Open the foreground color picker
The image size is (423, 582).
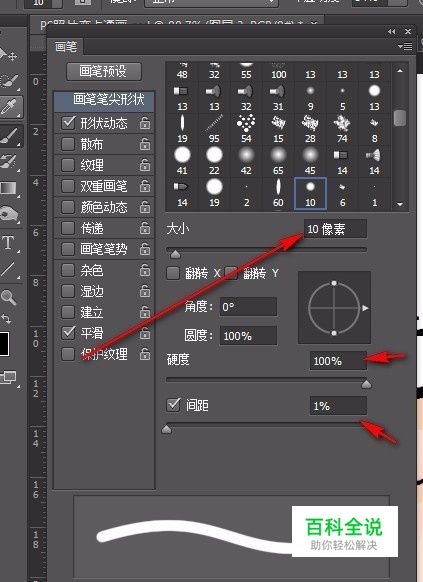click(x=4, y=344)
